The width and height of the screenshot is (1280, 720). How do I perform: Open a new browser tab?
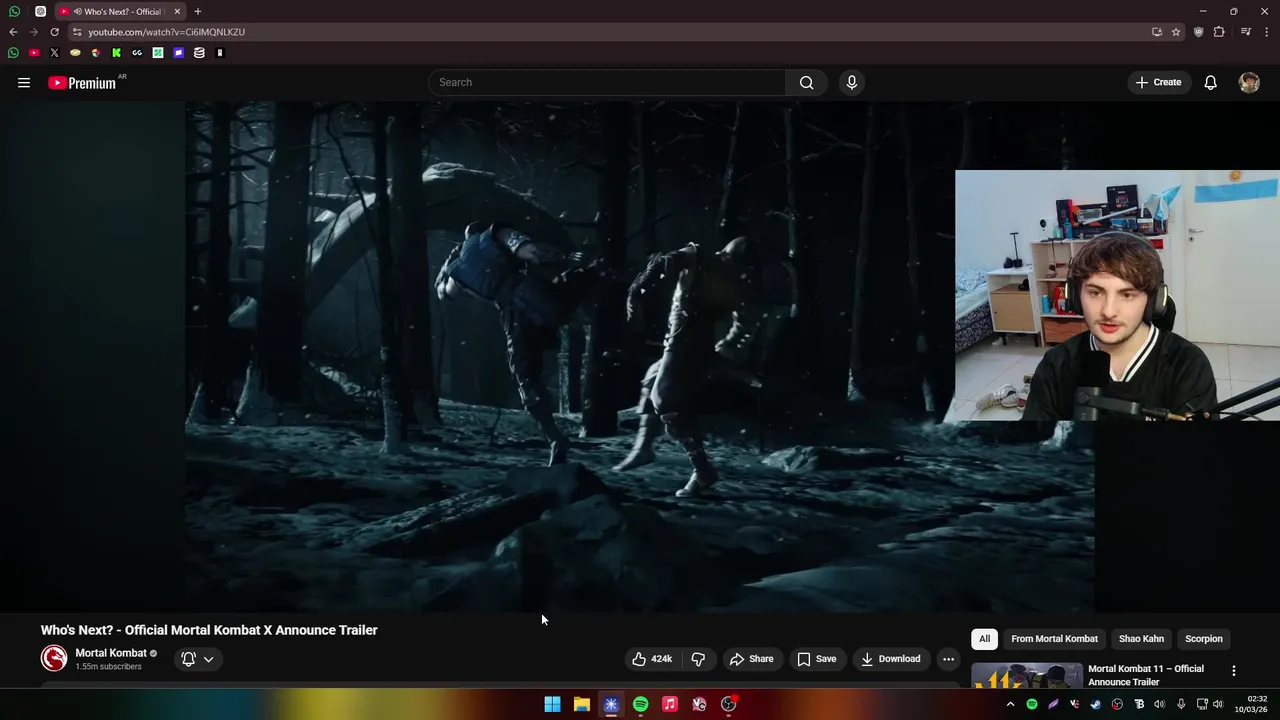197,11
